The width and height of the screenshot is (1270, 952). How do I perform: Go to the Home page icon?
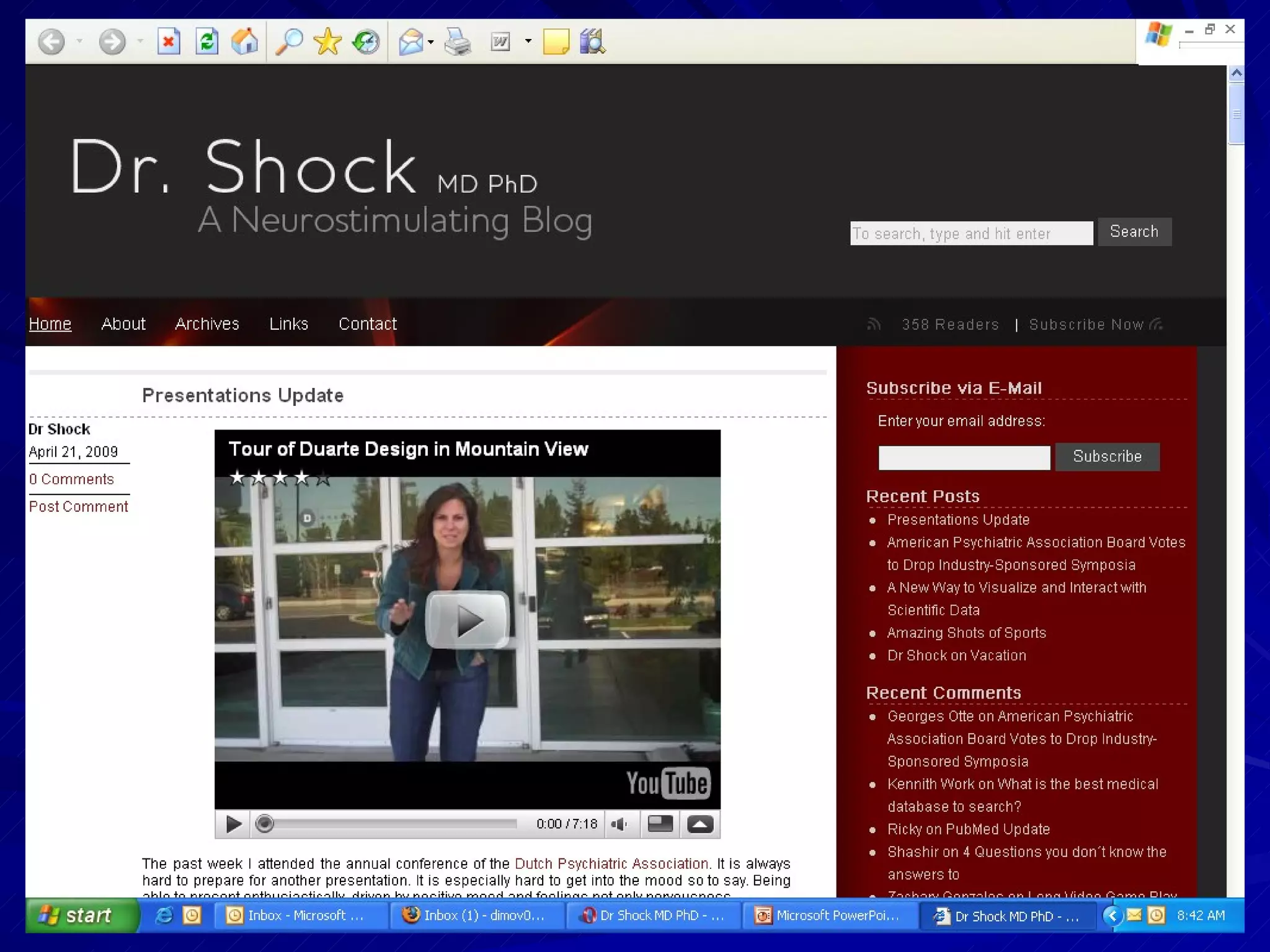pyautogui.click(x=244, y=42)
